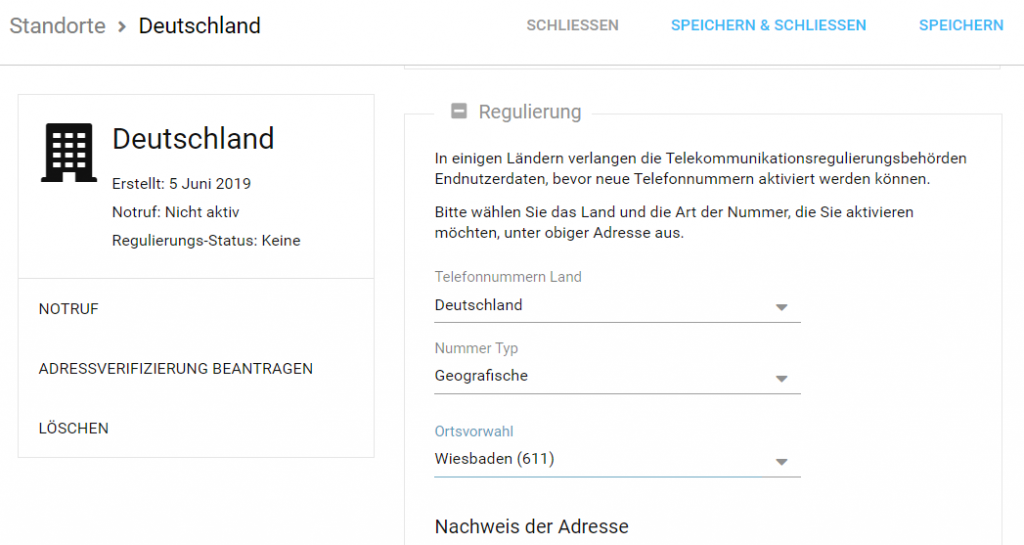Click the Erstellt: 5 Juni 2019 line
1024x545 pixels.
(181, 184)
